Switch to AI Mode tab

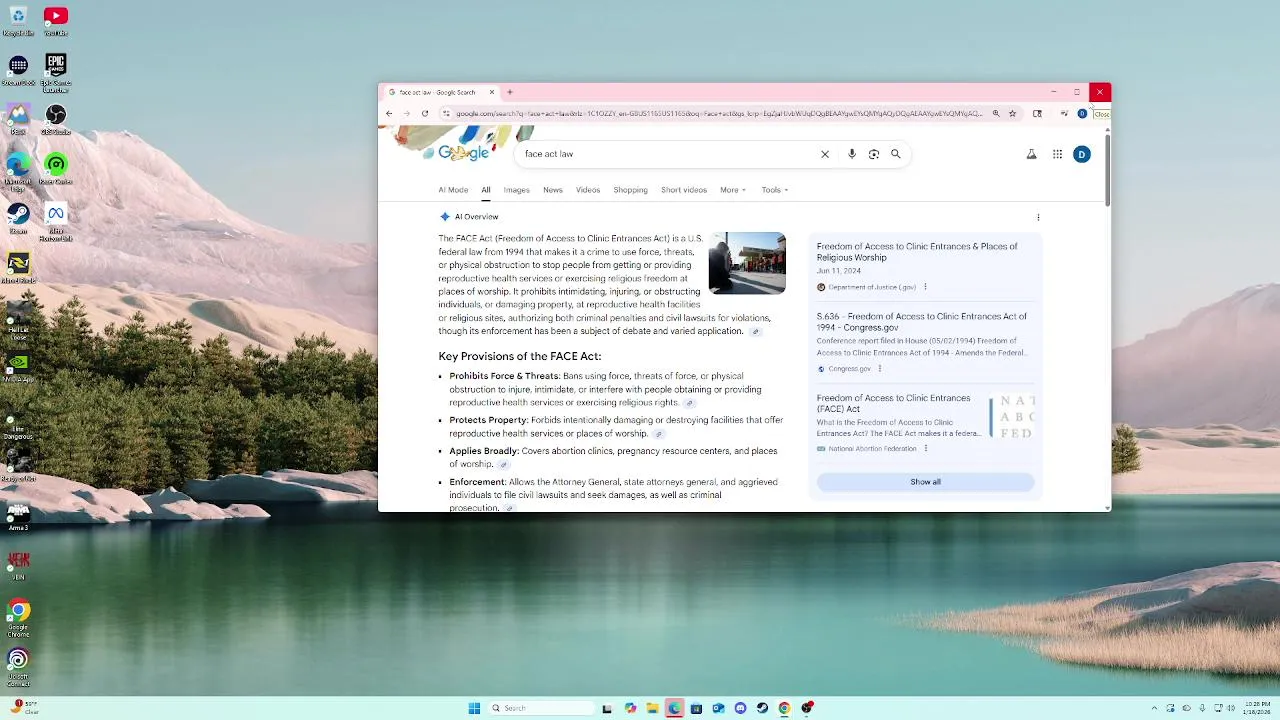click(x=453, y=190)
